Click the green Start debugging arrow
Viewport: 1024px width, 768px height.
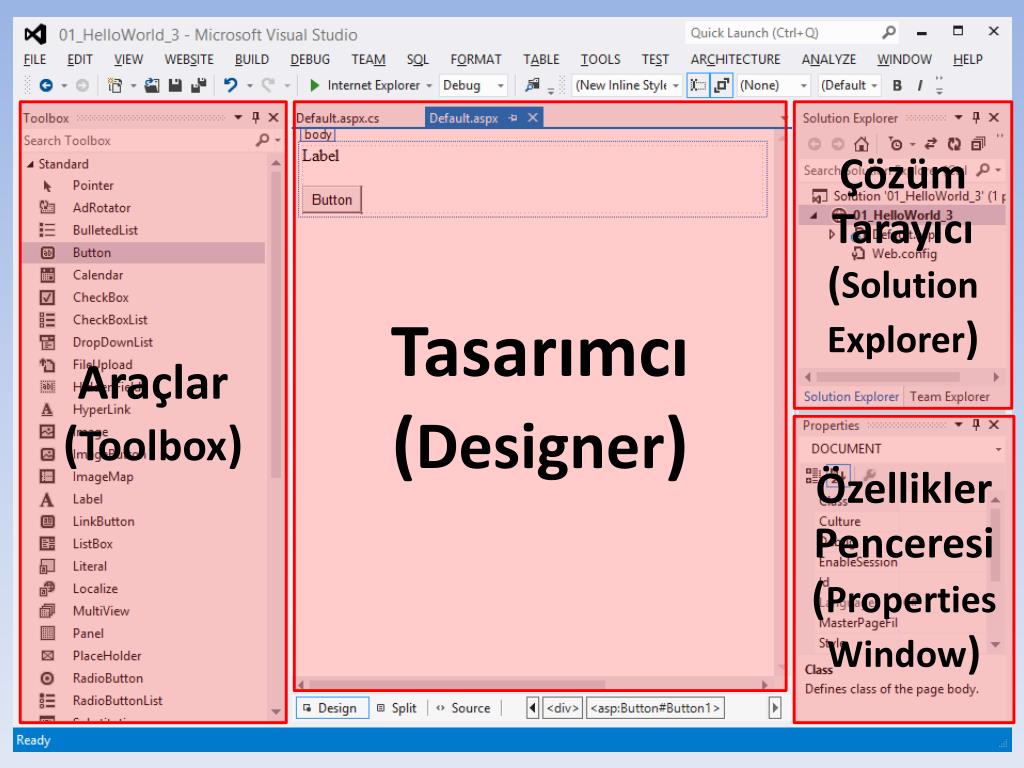coord(314,85)
